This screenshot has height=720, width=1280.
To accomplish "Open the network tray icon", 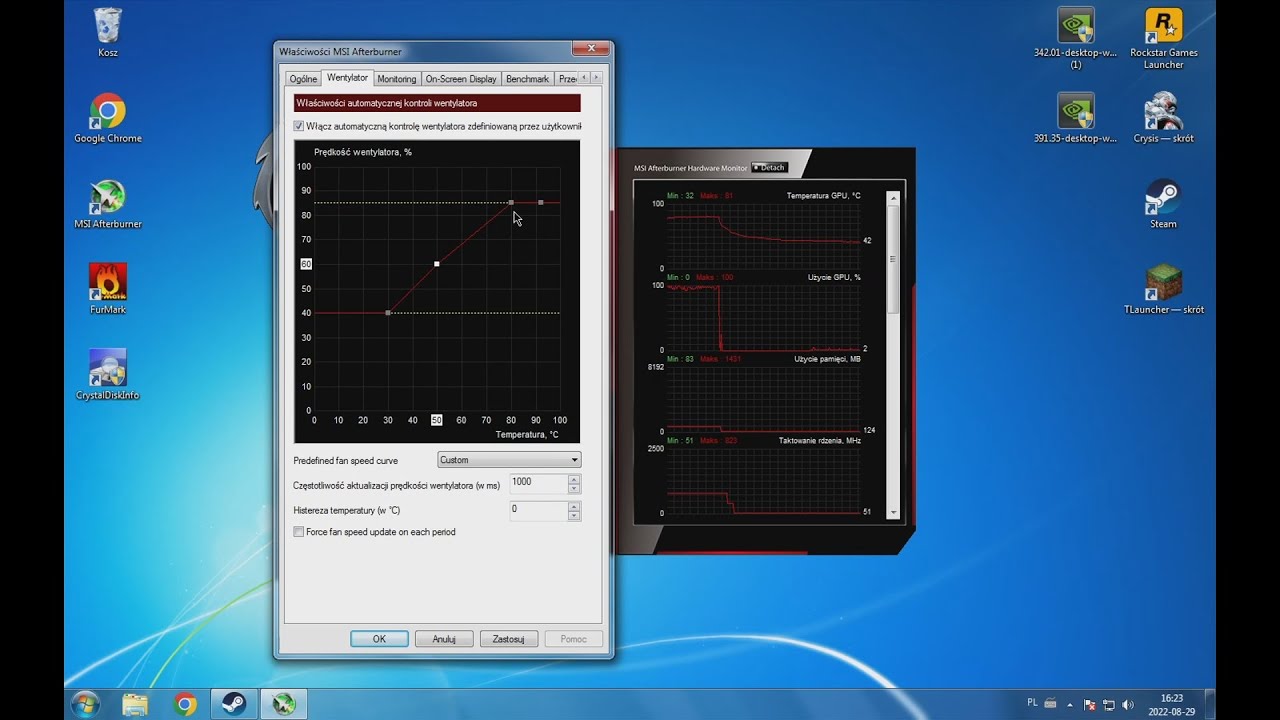I will (1108, 704).
